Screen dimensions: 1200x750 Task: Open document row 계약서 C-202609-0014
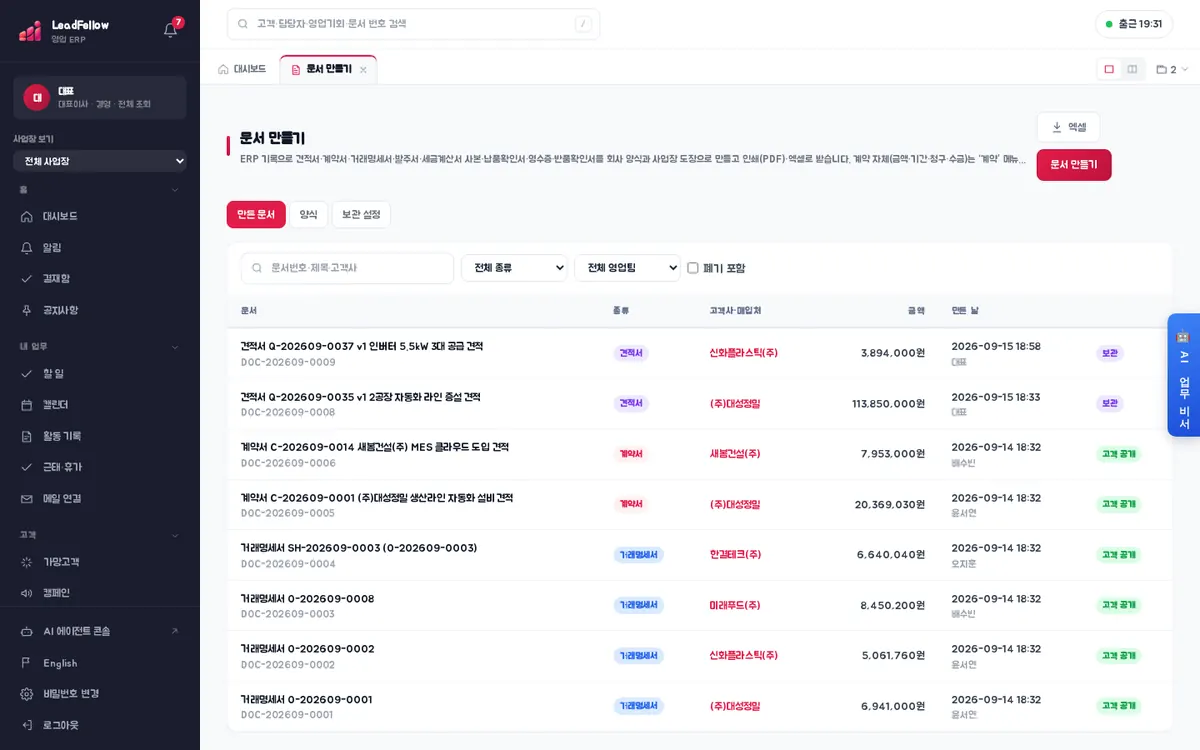point(699,454)
